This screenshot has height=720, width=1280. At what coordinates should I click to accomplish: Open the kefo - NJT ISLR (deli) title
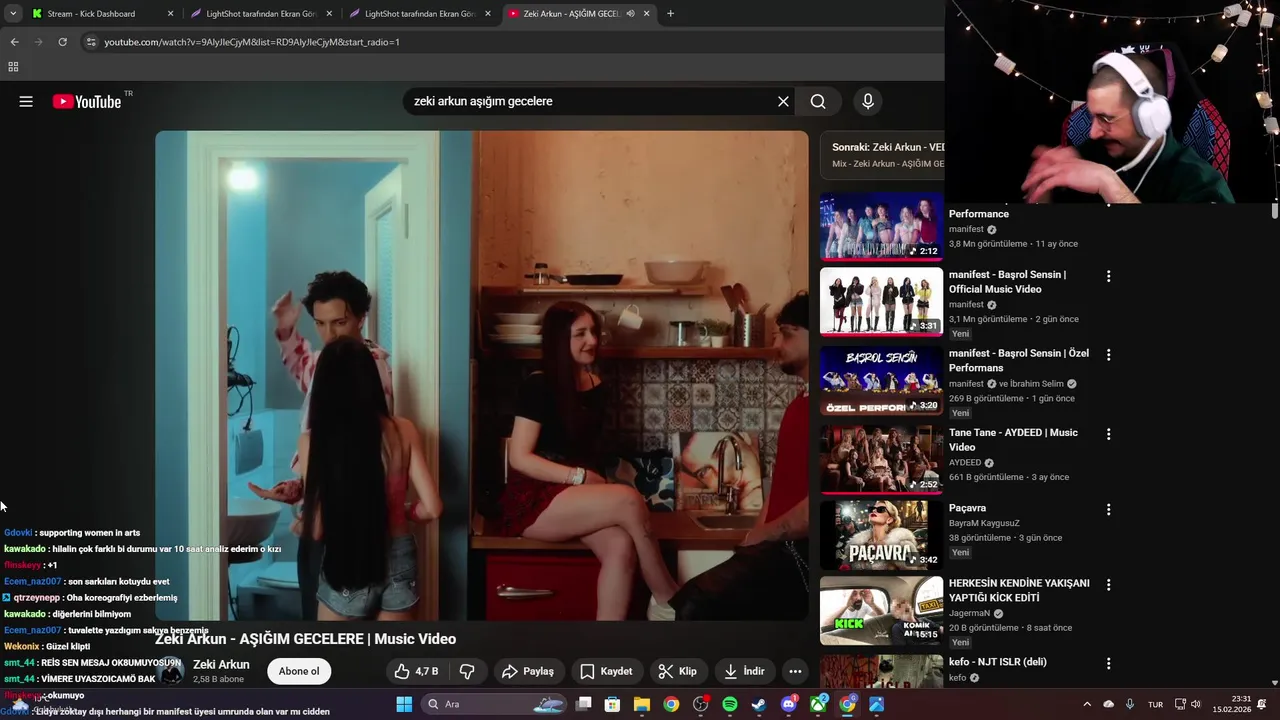[998, 662]
